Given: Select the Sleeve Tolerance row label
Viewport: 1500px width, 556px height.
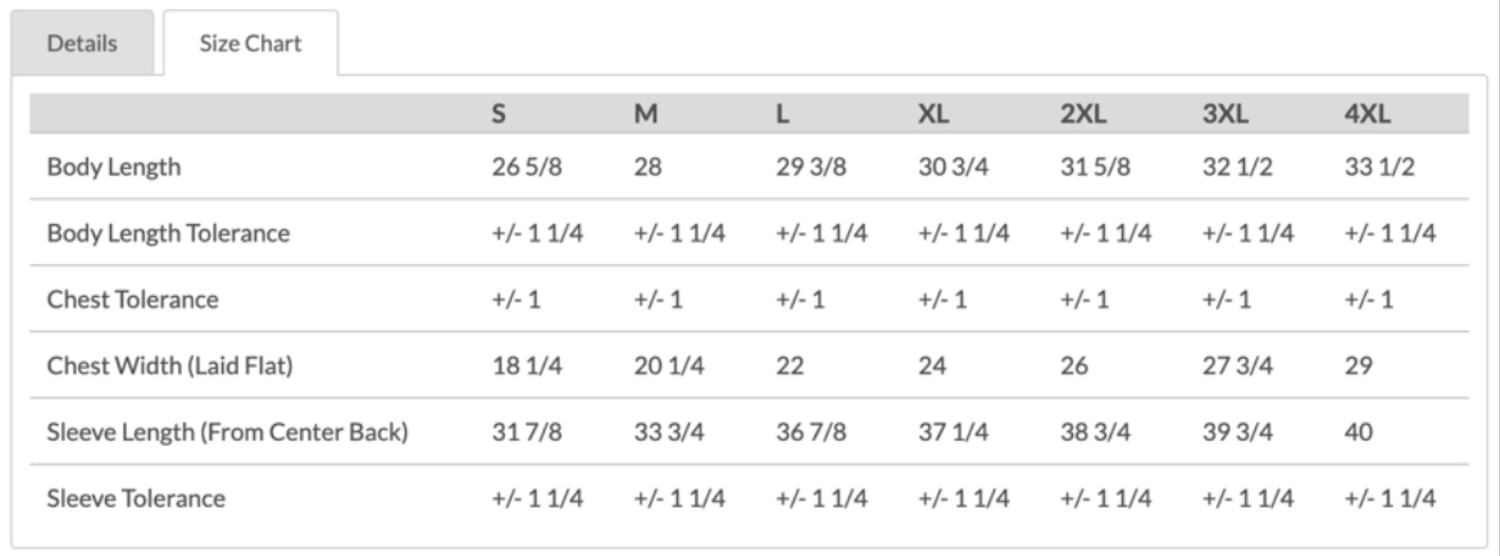Looking at the screenshot, I should tap(136, 498).
